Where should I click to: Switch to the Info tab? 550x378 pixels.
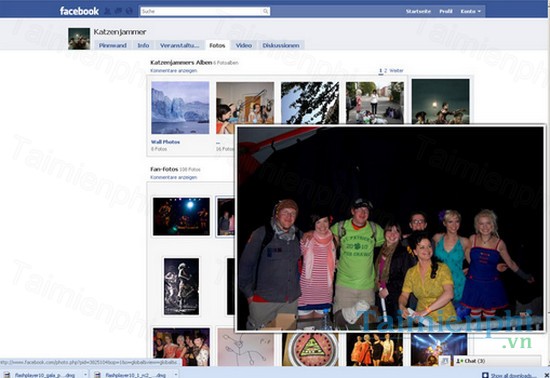143,45
